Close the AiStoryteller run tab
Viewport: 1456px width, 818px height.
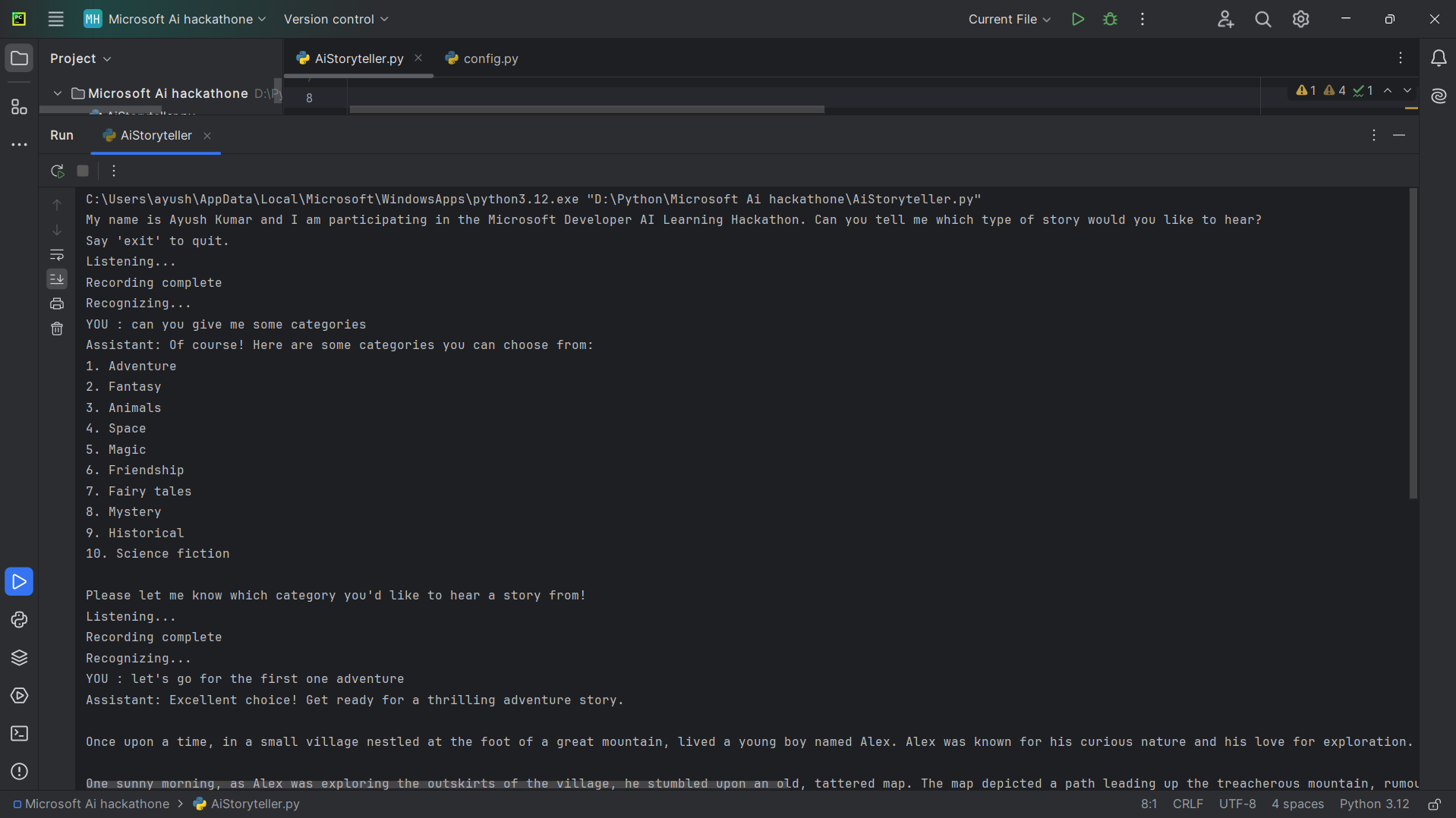pos(207,136)
